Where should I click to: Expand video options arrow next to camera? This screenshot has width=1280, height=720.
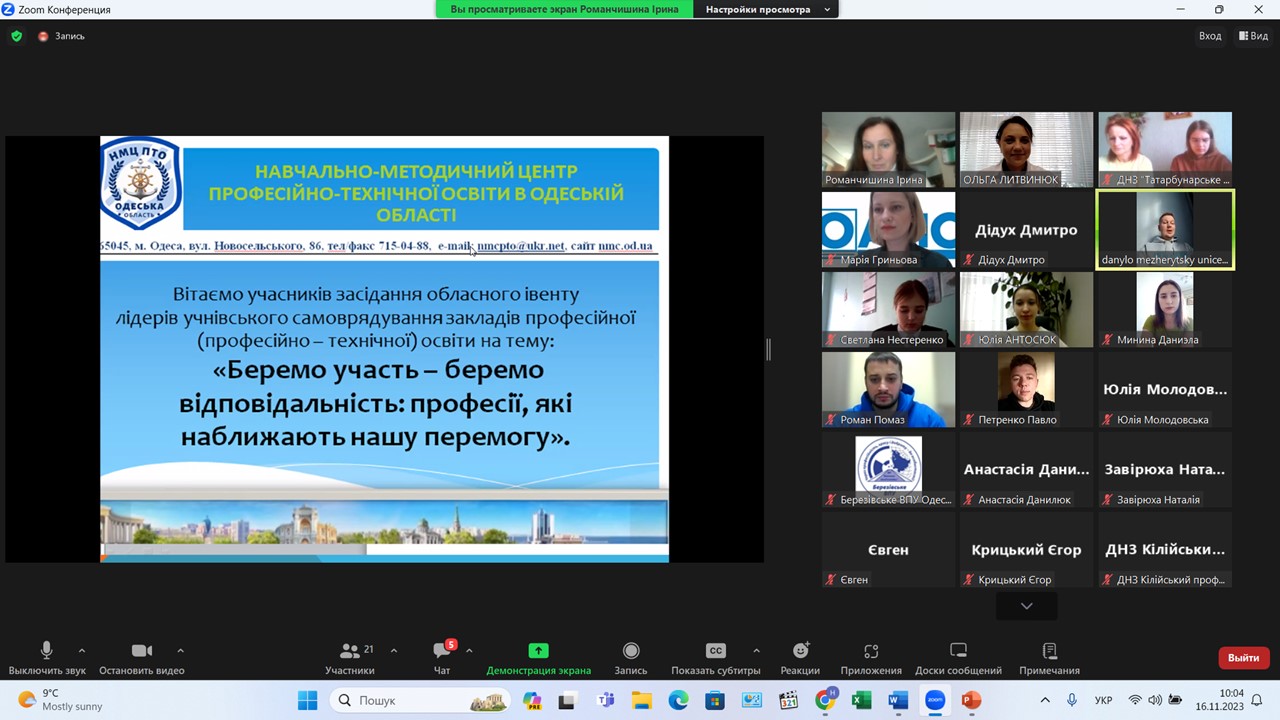(180, 650)
